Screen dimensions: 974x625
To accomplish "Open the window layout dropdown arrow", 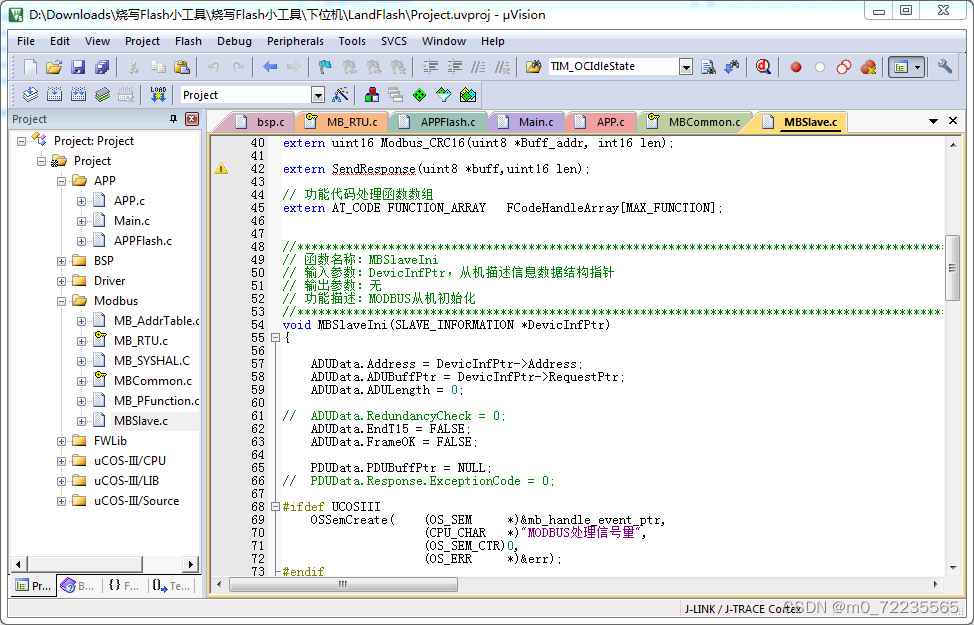I will [x=917, y=66].
